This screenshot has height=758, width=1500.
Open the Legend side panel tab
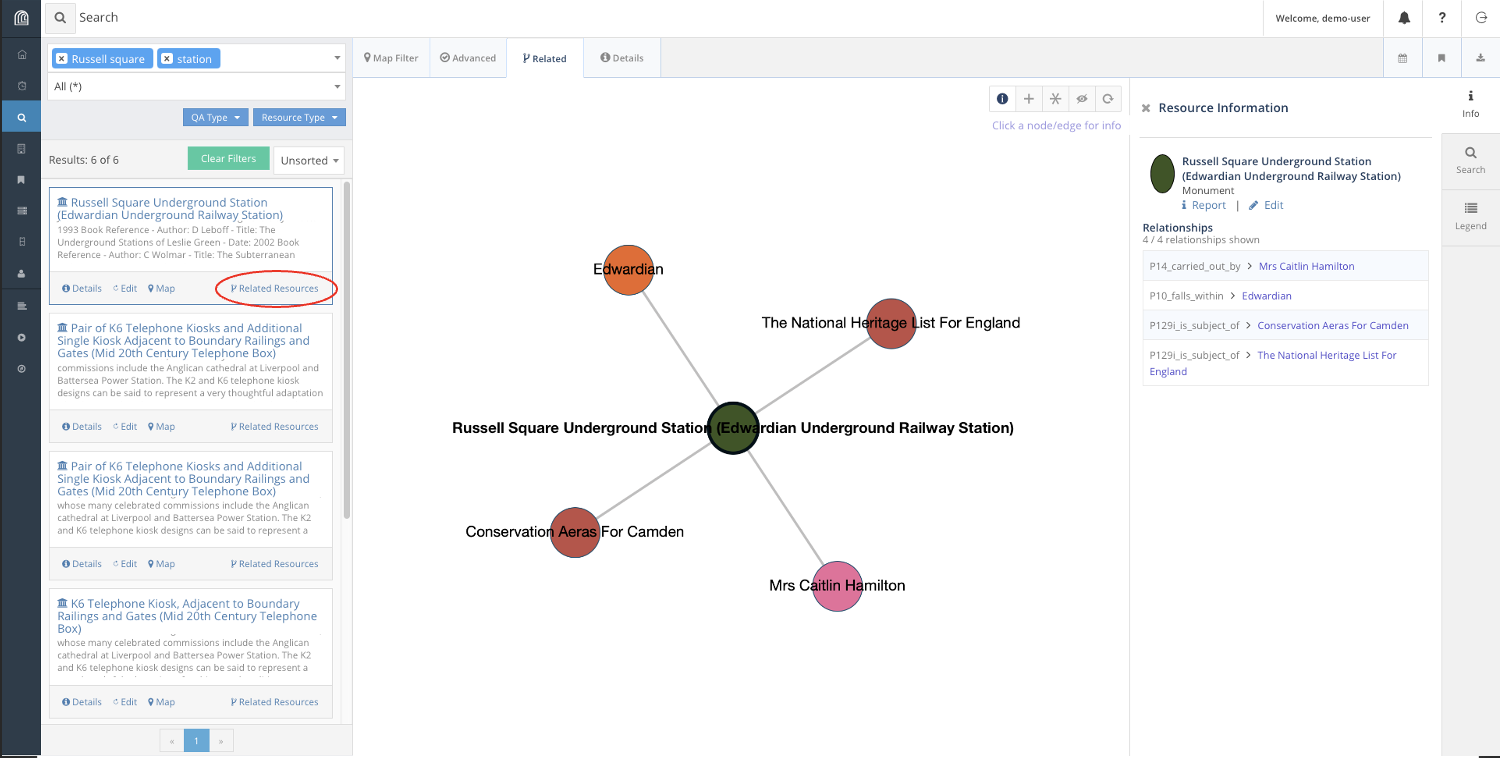coord(1470,216)
